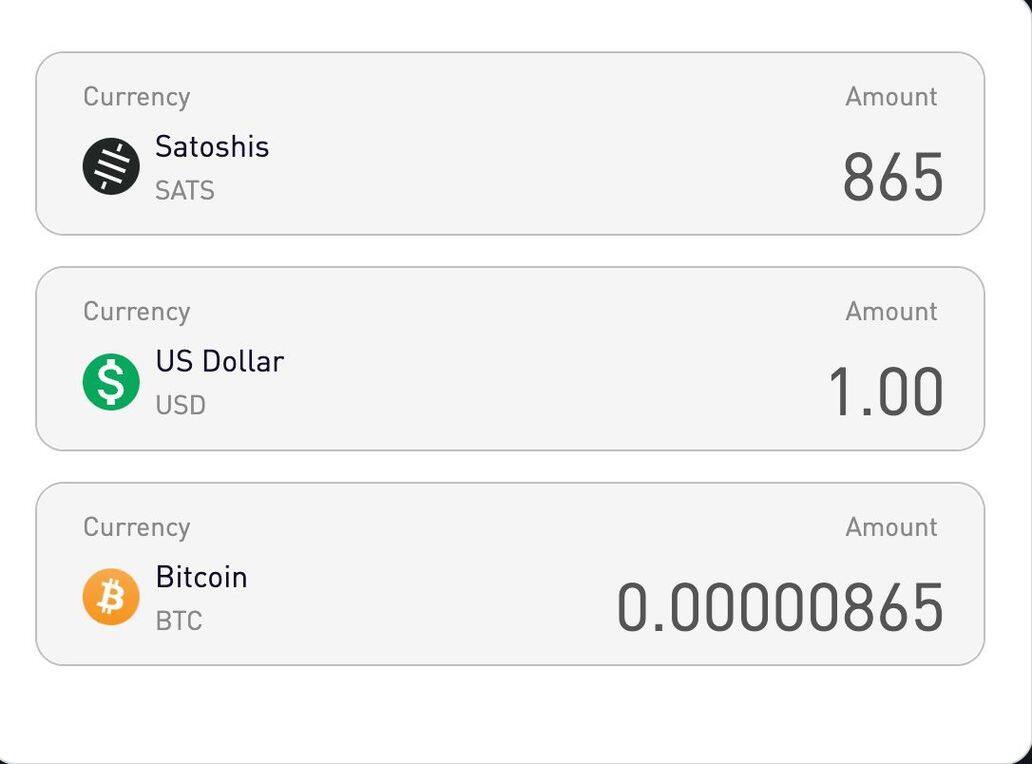Screen dimensions: 1032x764
Task: Open the Bitcoin currency name selector
Action: [201, 577]
